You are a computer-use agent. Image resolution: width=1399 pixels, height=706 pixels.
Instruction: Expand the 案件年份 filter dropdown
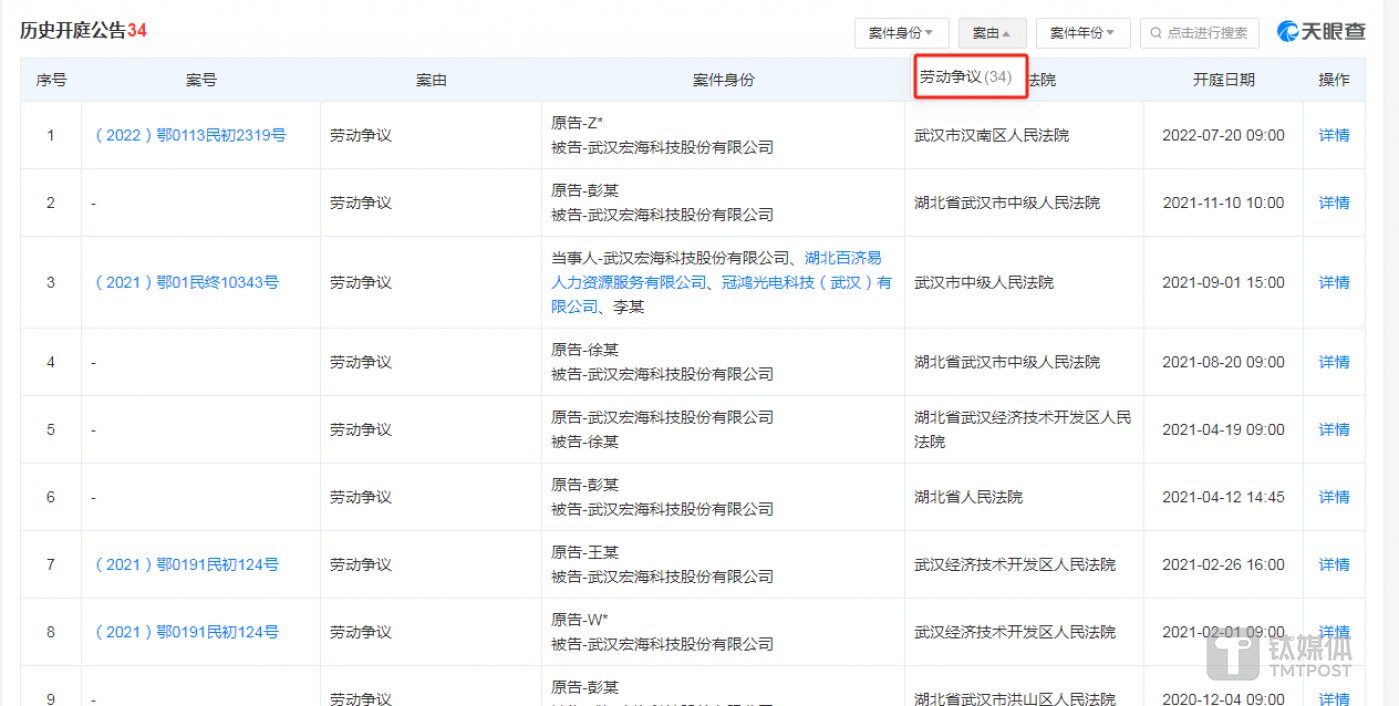[x=1082, y=33]
